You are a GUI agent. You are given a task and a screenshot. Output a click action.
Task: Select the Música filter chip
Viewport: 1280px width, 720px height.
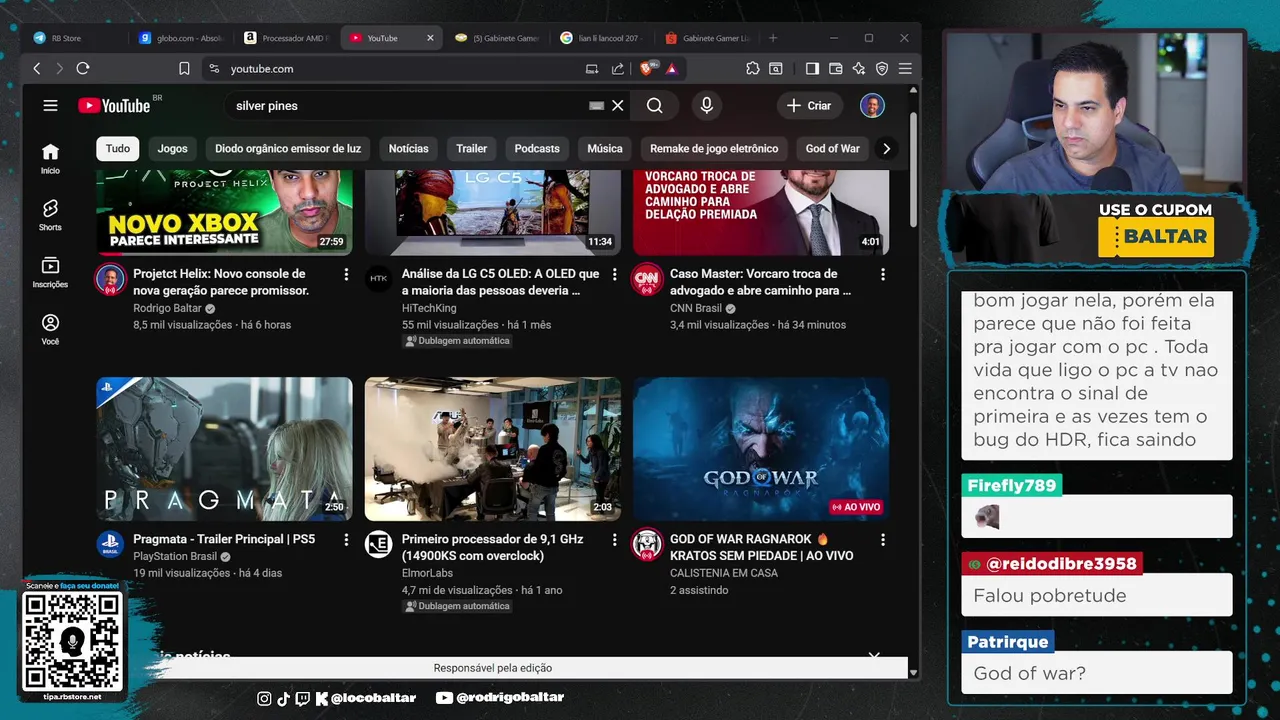coord(605,148)
